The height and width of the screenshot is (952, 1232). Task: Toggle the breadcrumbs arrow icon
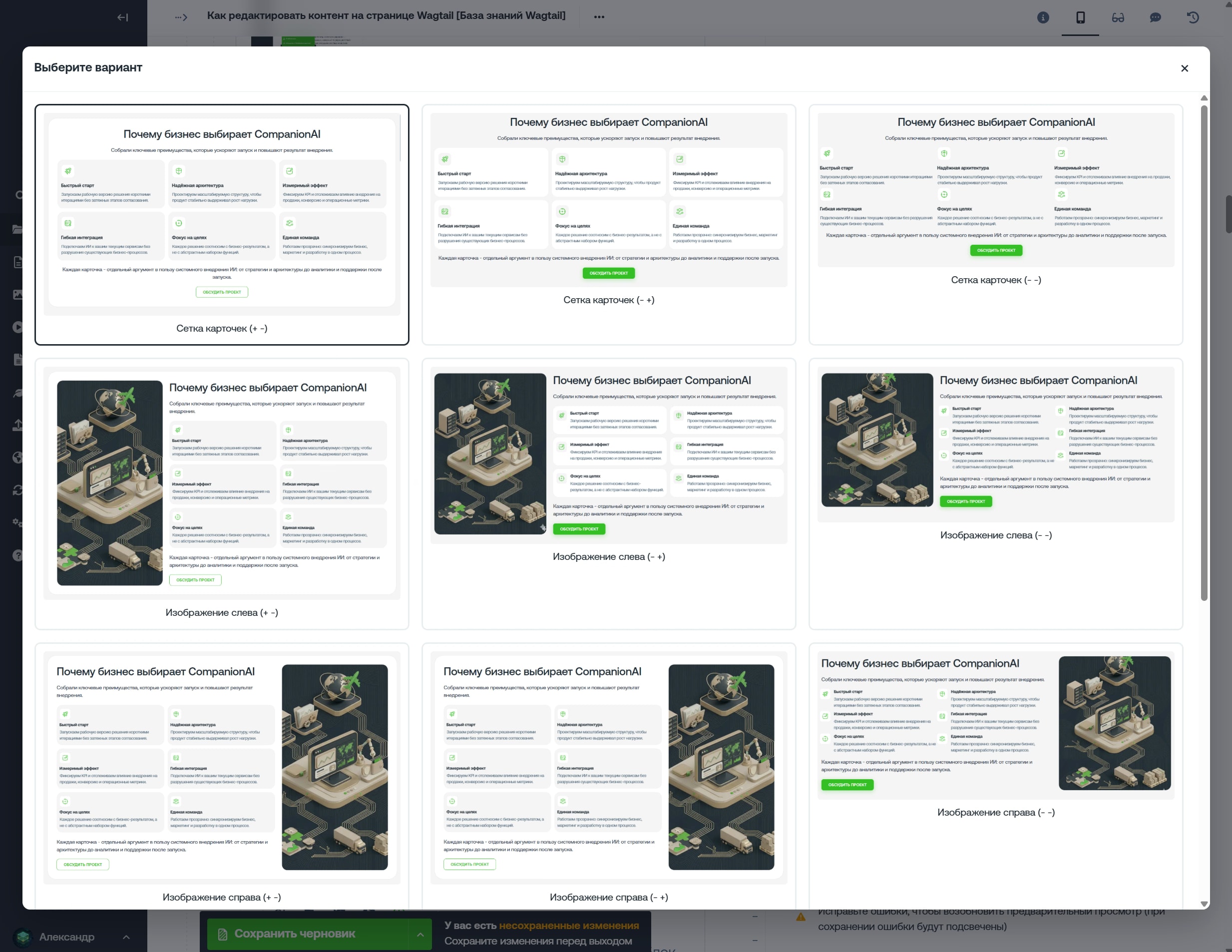click(x=180, y=17)
